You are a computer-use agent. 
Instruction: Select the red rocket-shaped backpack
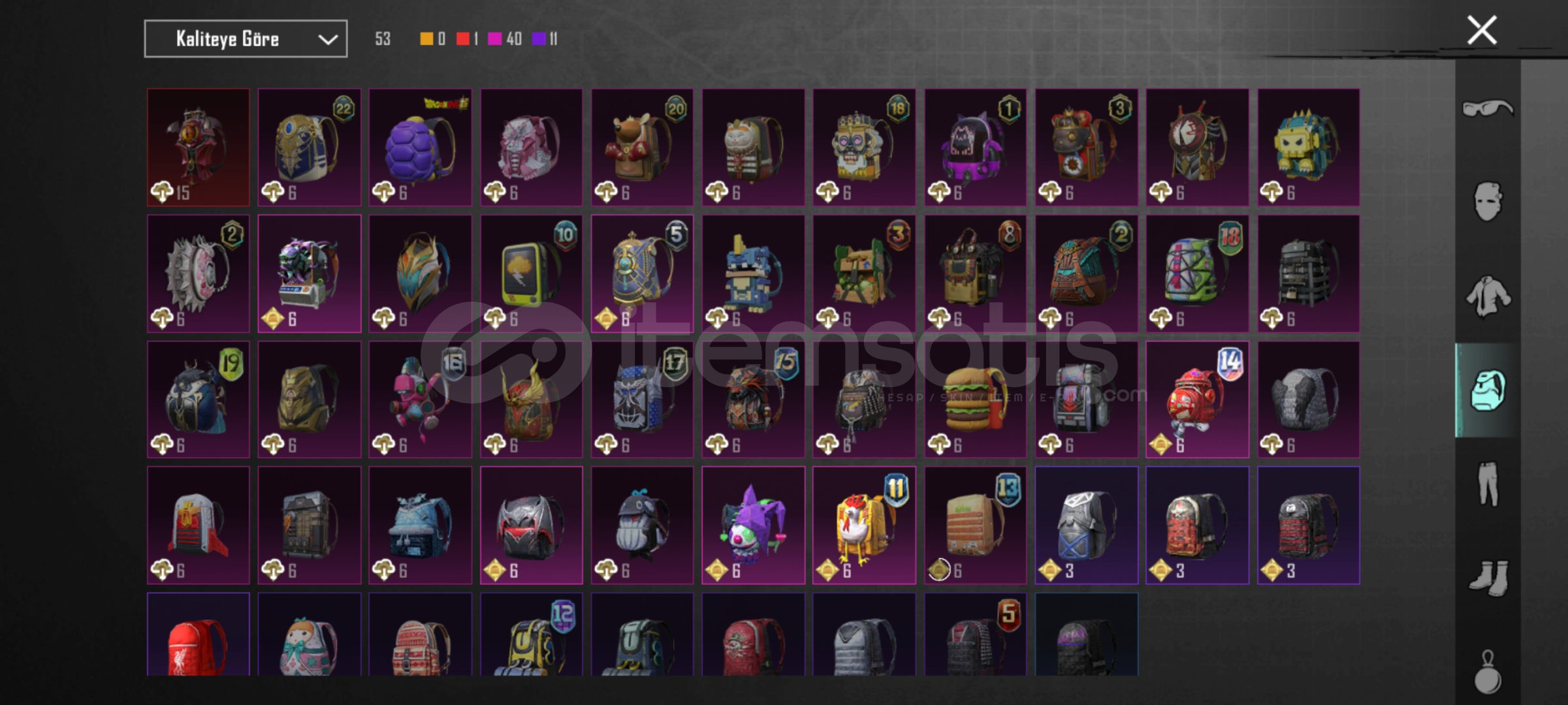tap(198, 525)
